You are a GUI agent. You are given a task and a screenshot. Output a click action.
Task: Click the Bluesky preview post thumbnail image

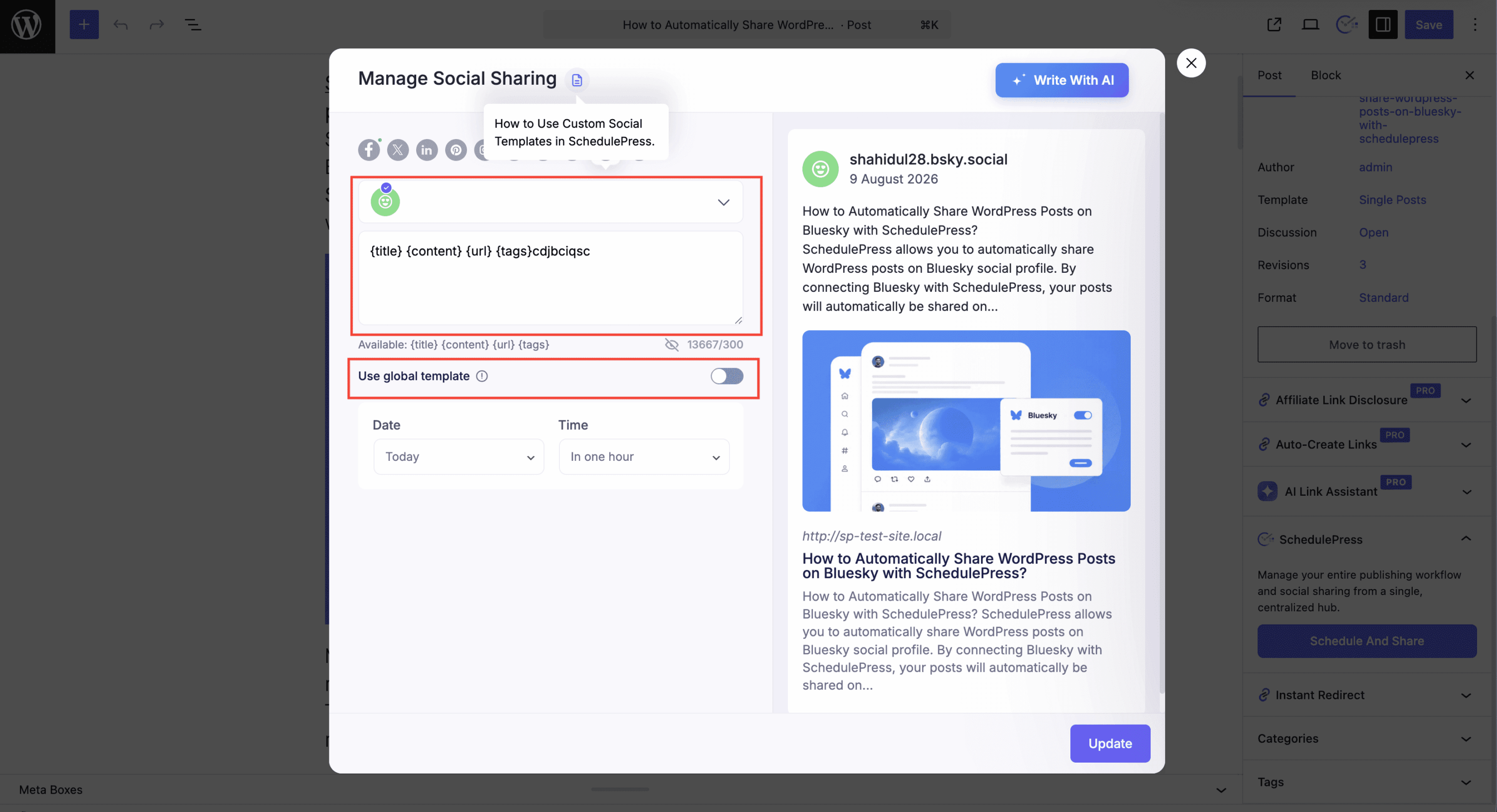point(966,420)
